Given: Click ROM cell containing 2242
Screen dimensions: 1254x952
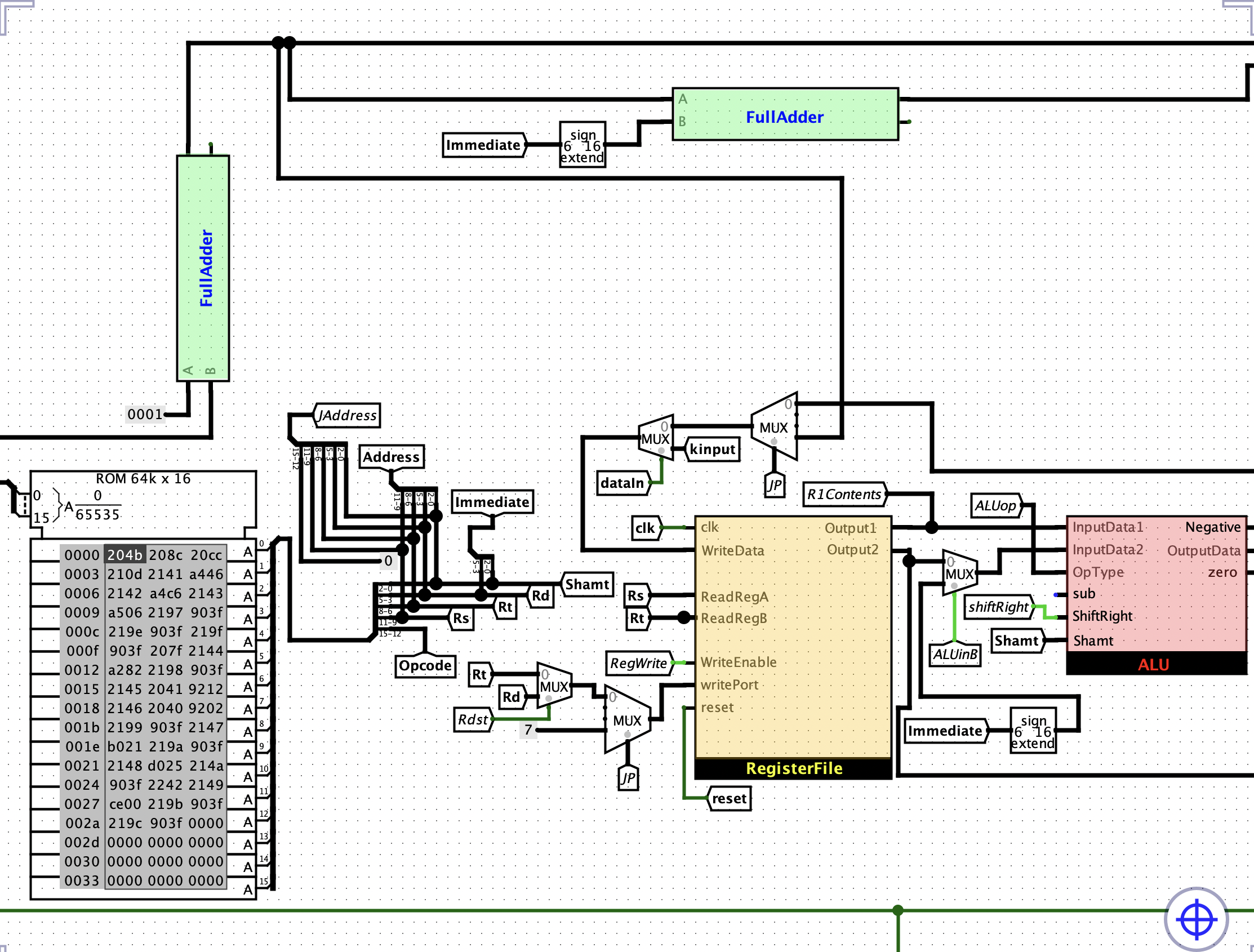Looking at the screenshot, I should 166,785.
